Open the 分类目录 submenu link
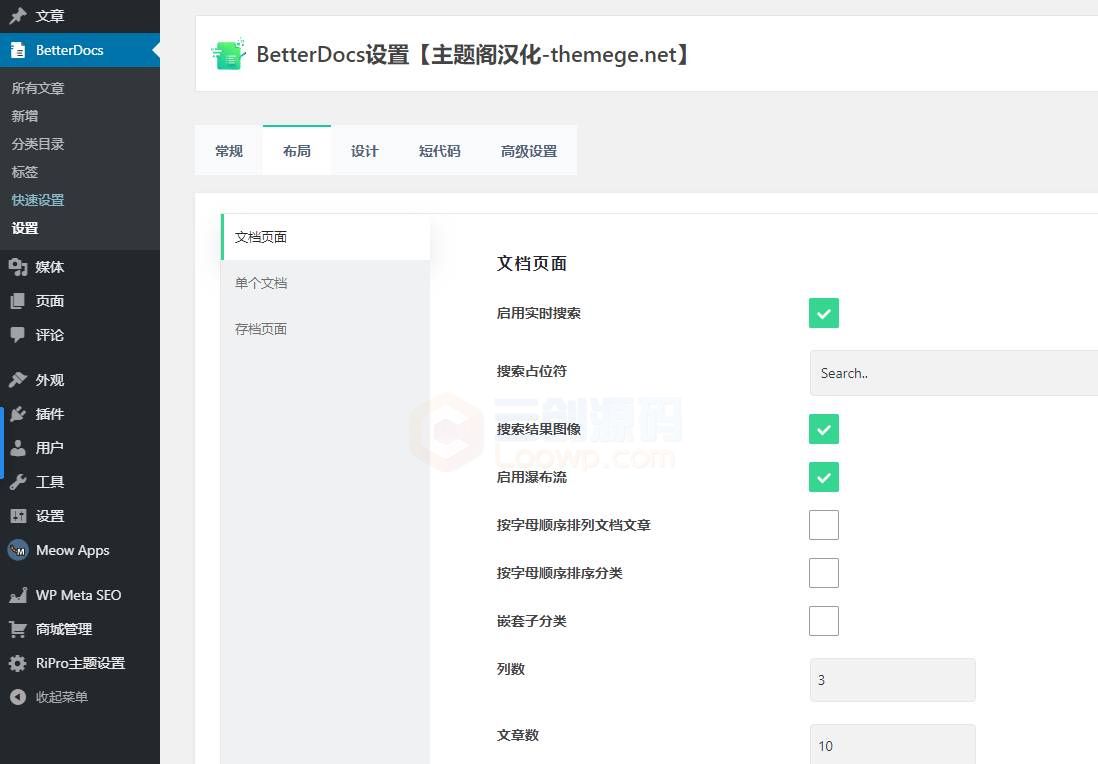The image size is (1098, 764). (38, 144)
